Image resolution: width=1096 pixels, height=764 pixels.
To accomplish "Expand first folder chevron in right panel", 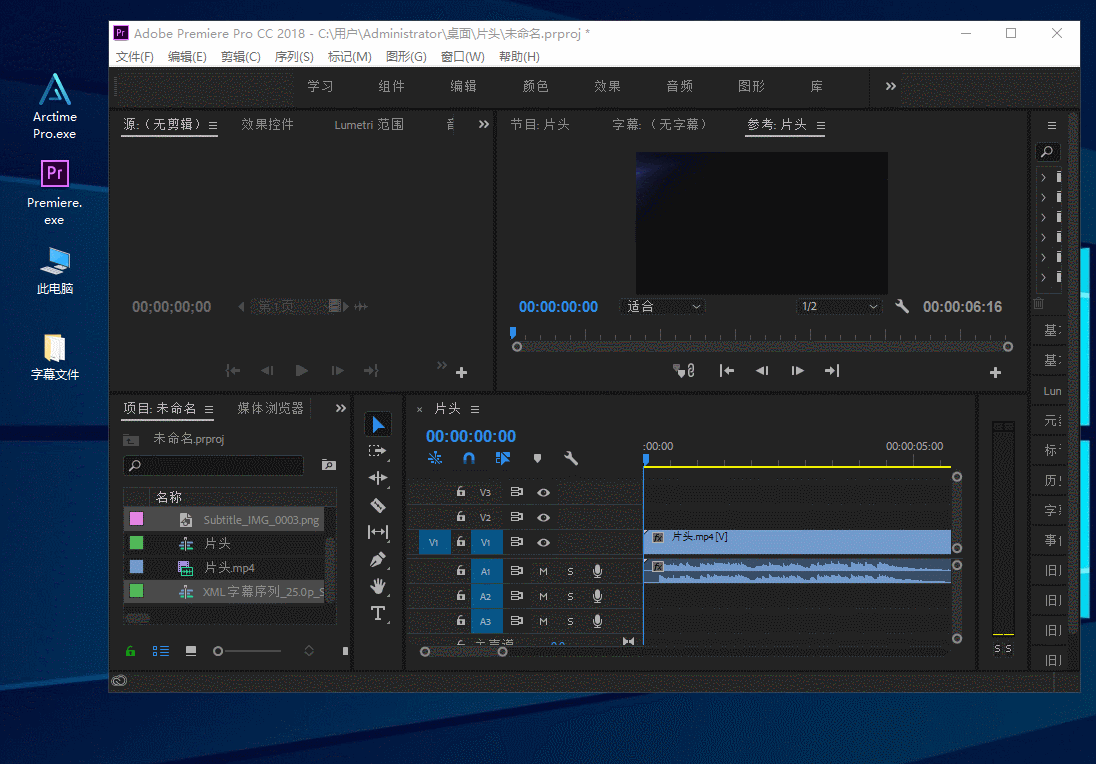I will point(1044,178).
